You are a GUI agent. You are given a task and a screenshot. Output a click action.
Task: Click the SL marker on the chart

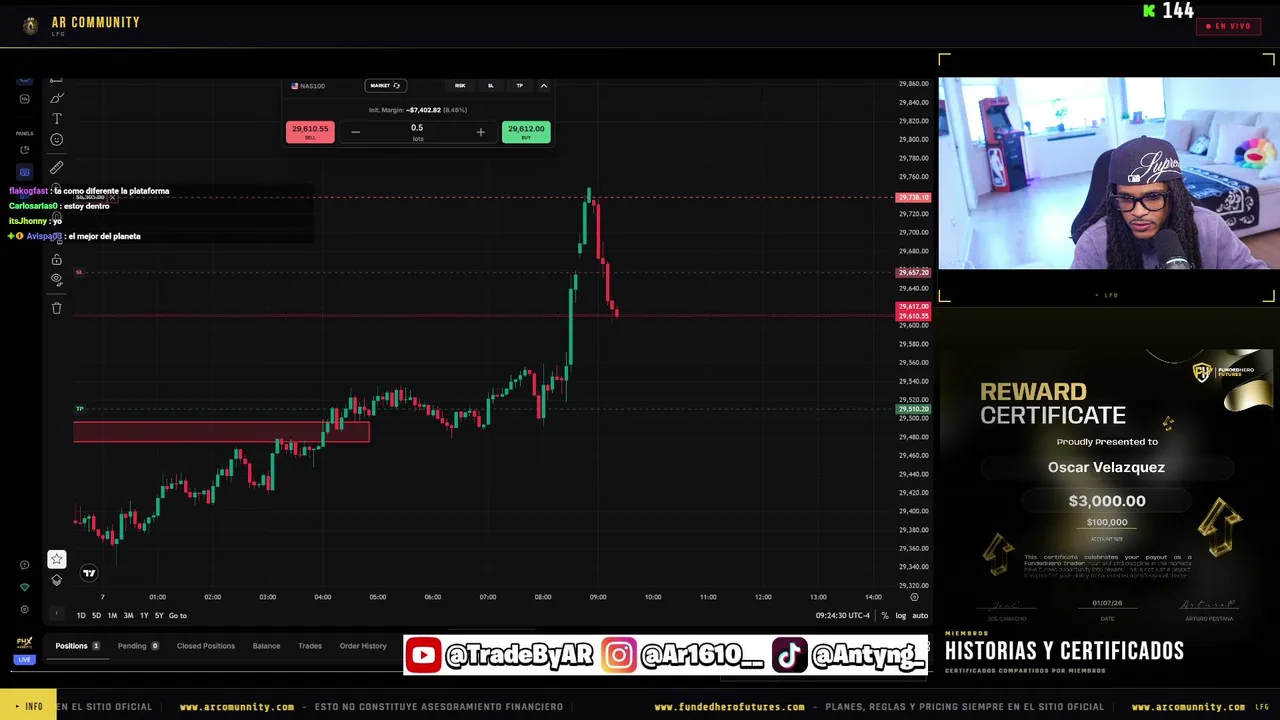tap(79, 272)
